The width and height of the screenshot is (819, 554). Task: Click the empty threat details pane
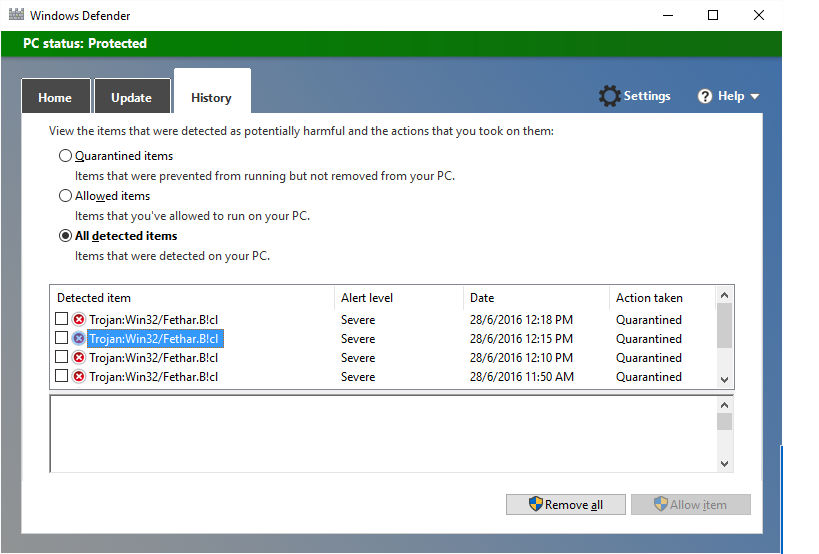pyautogui.click(x=383, y=434)
